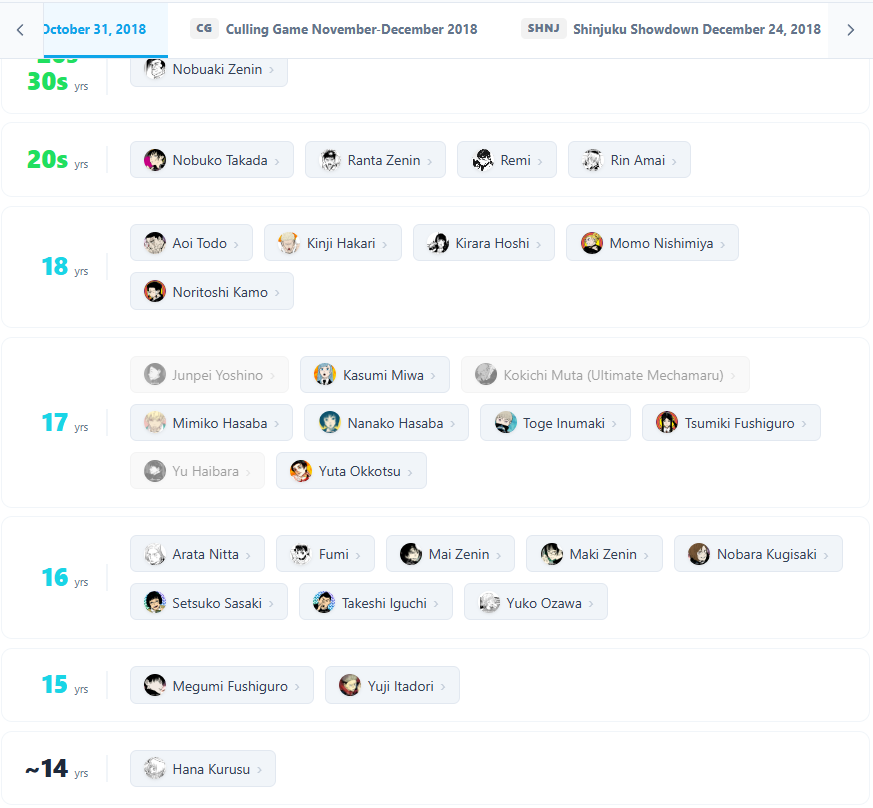Screen dimensions: 873x808
Task: Click Yuta Okkotsu's avatar icon
Action: coord(301,471)
